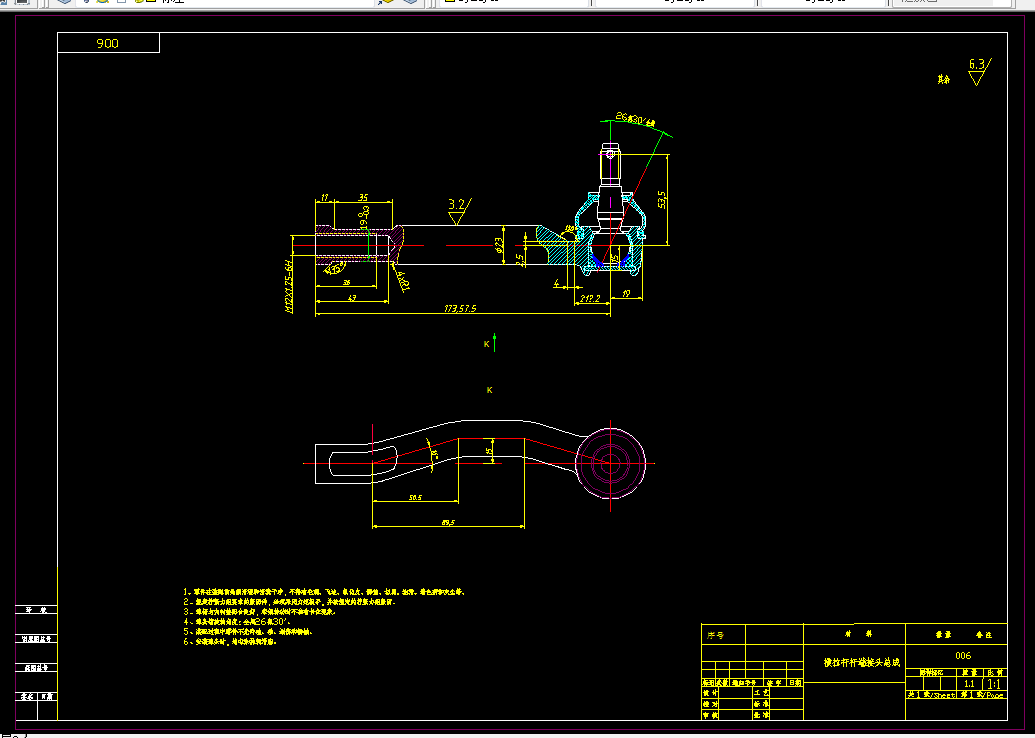
Task: Click the 50.5 dimension text
Action: point(415,497)
